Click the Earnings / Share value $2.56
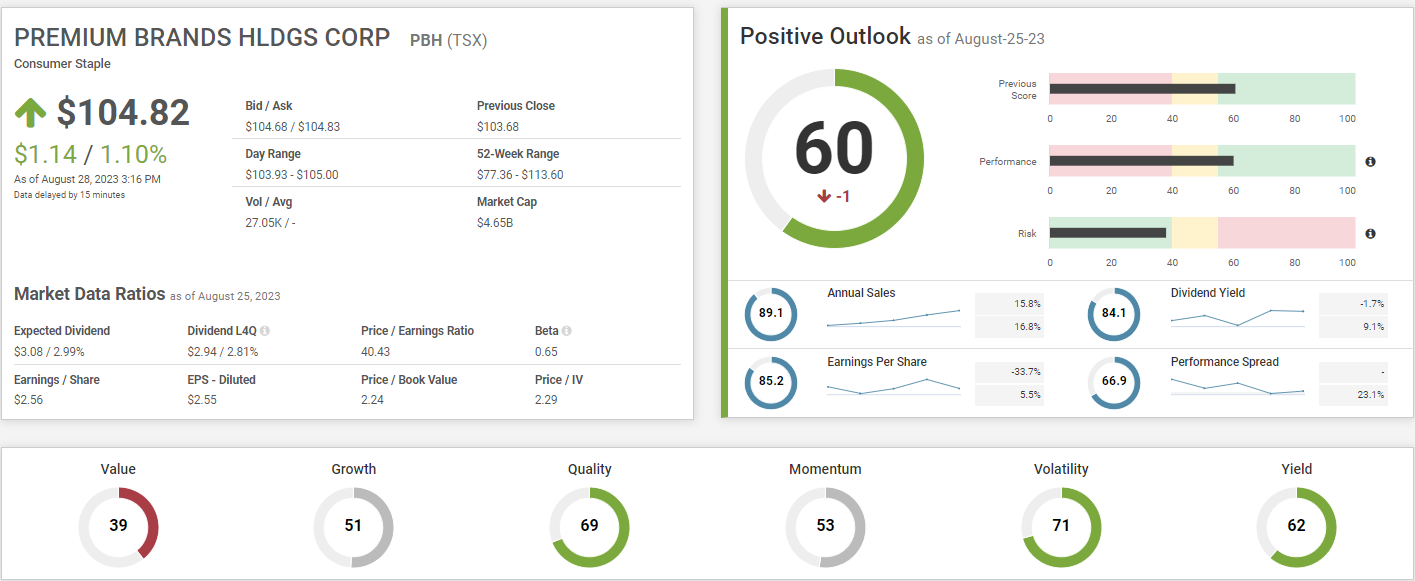 [x=28, y=400]
